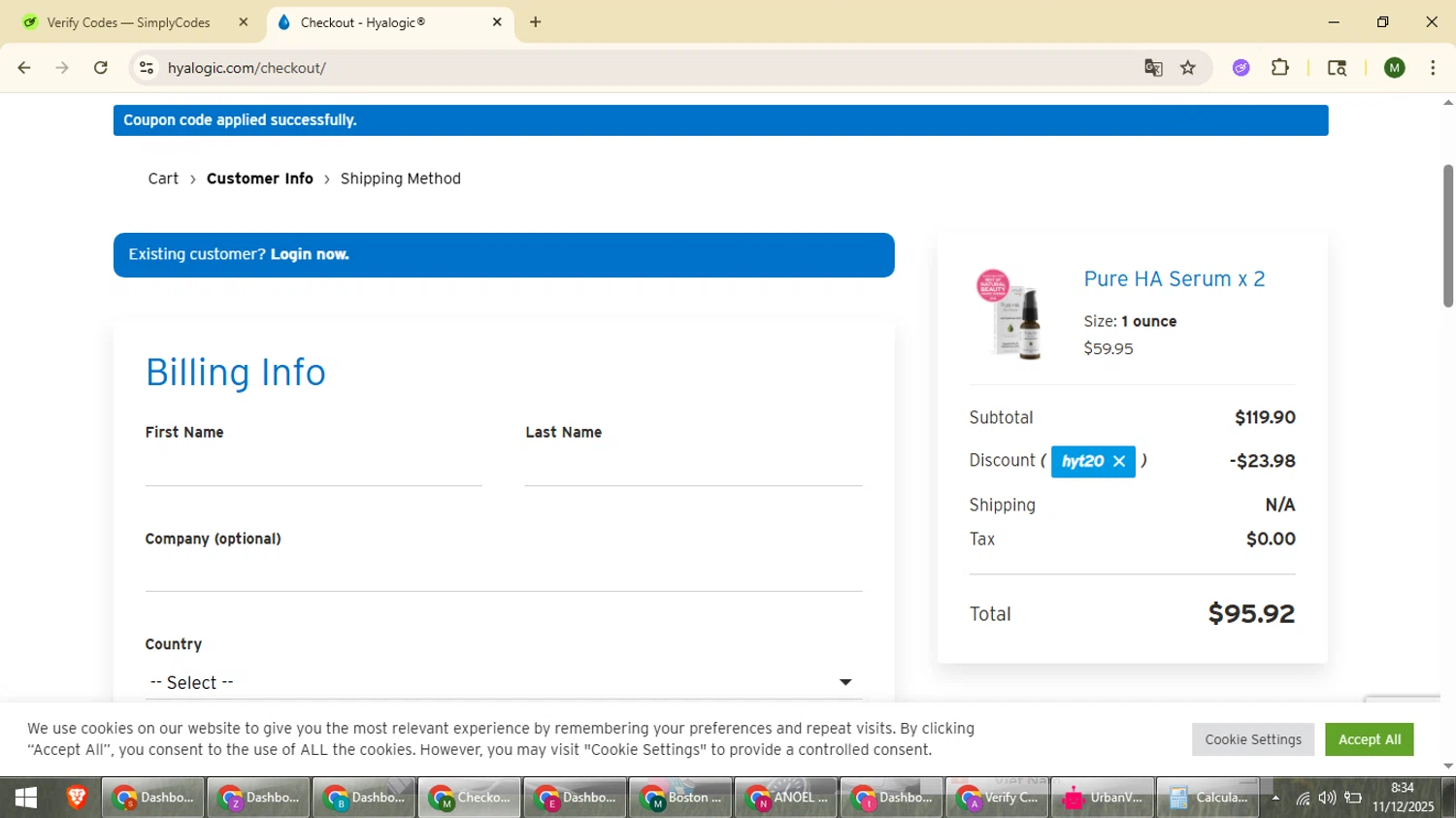The width and height of the screenshot is (1456, 818).
Task: Switch to Verify Codes — SimplyCodes tab
Action: 129,21
